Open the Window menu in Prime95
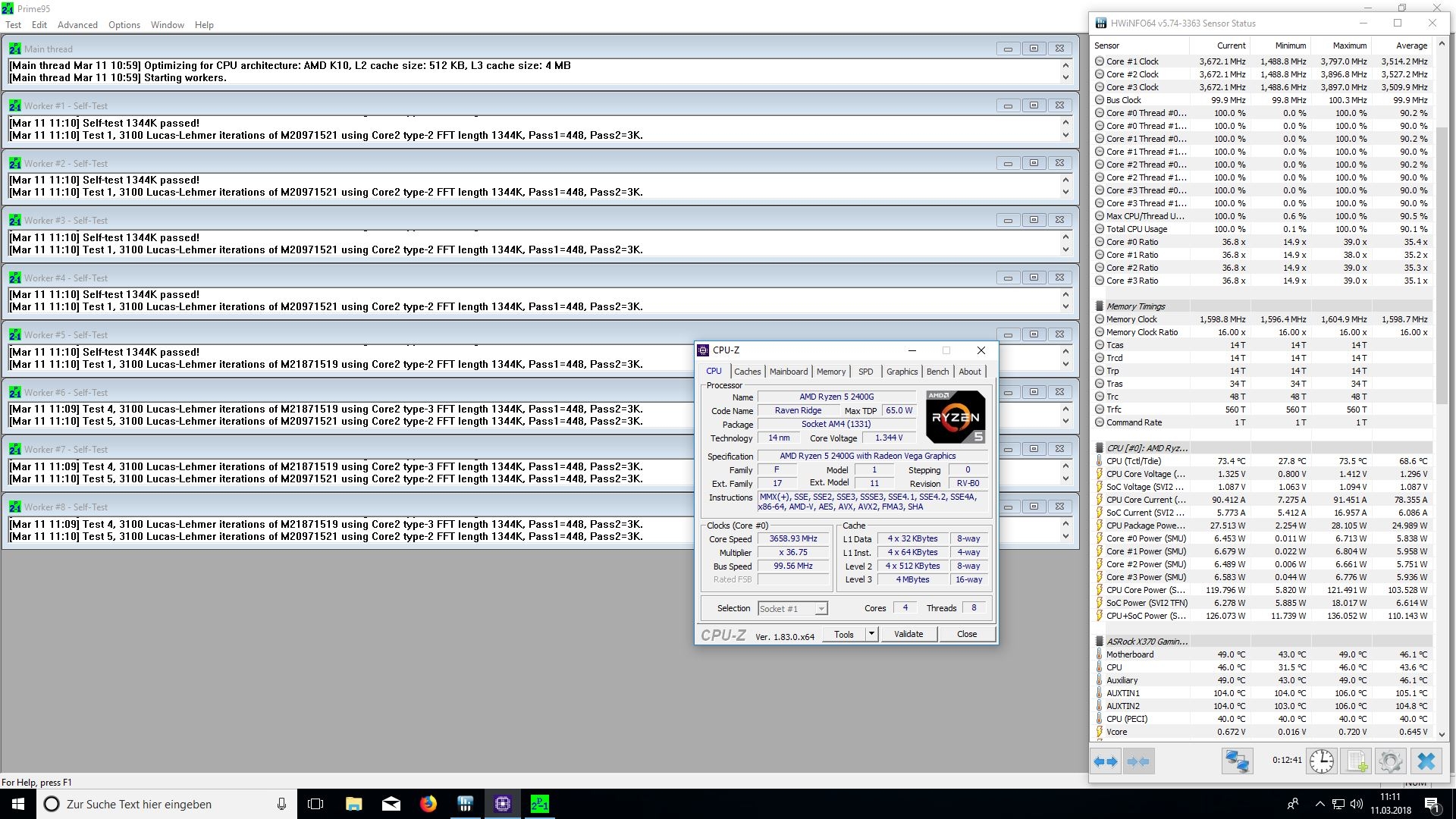Screen dimensions: 1456x819 tap(168, 25)
